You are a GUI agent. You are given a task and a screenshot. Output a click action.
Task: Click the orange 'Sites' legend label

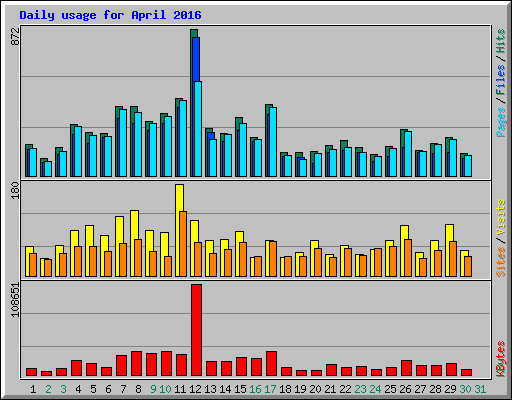501,262
